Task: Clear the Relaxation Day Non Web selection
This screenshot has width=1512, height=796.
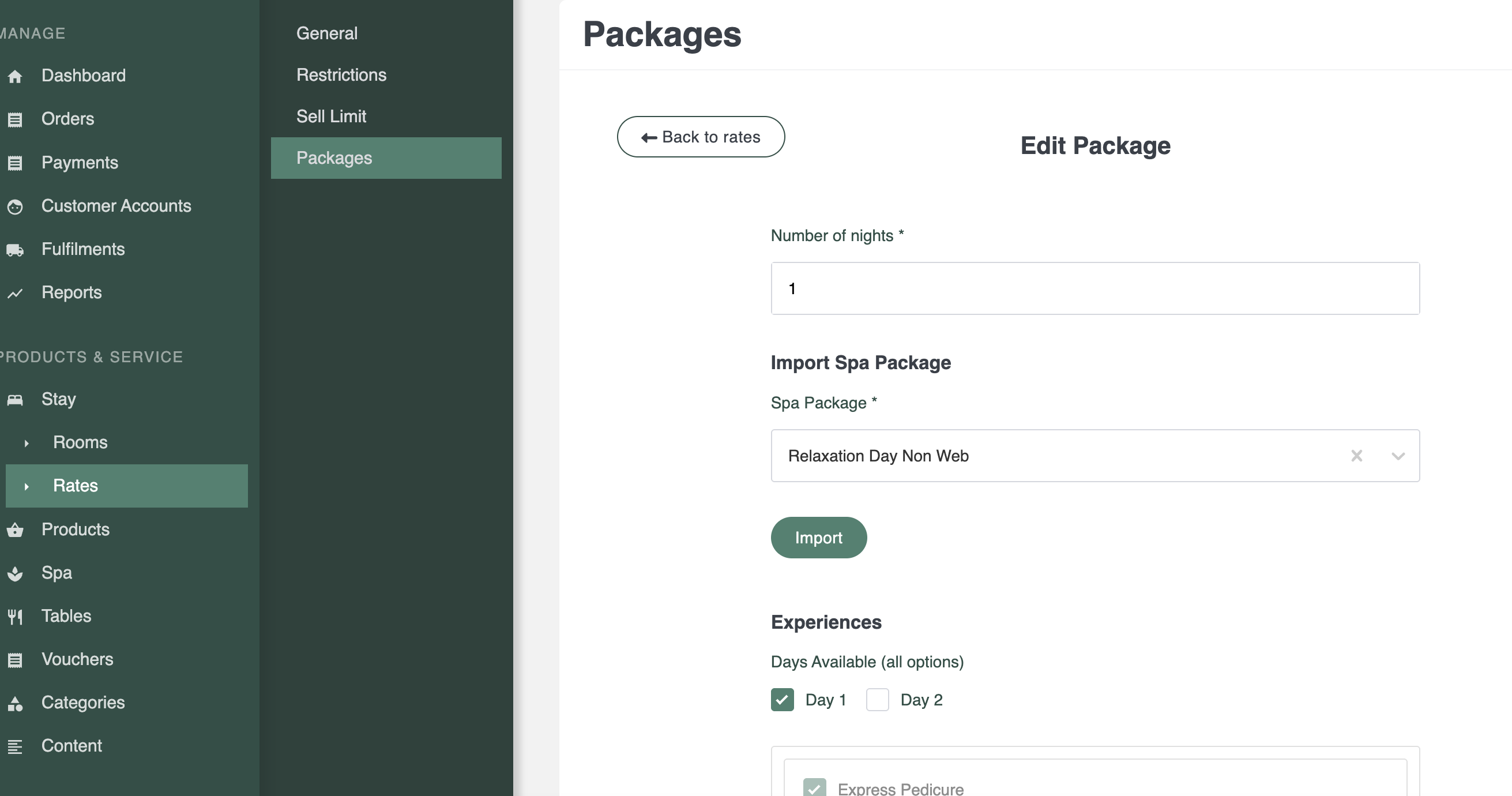Action: [x=1356, y=456]
